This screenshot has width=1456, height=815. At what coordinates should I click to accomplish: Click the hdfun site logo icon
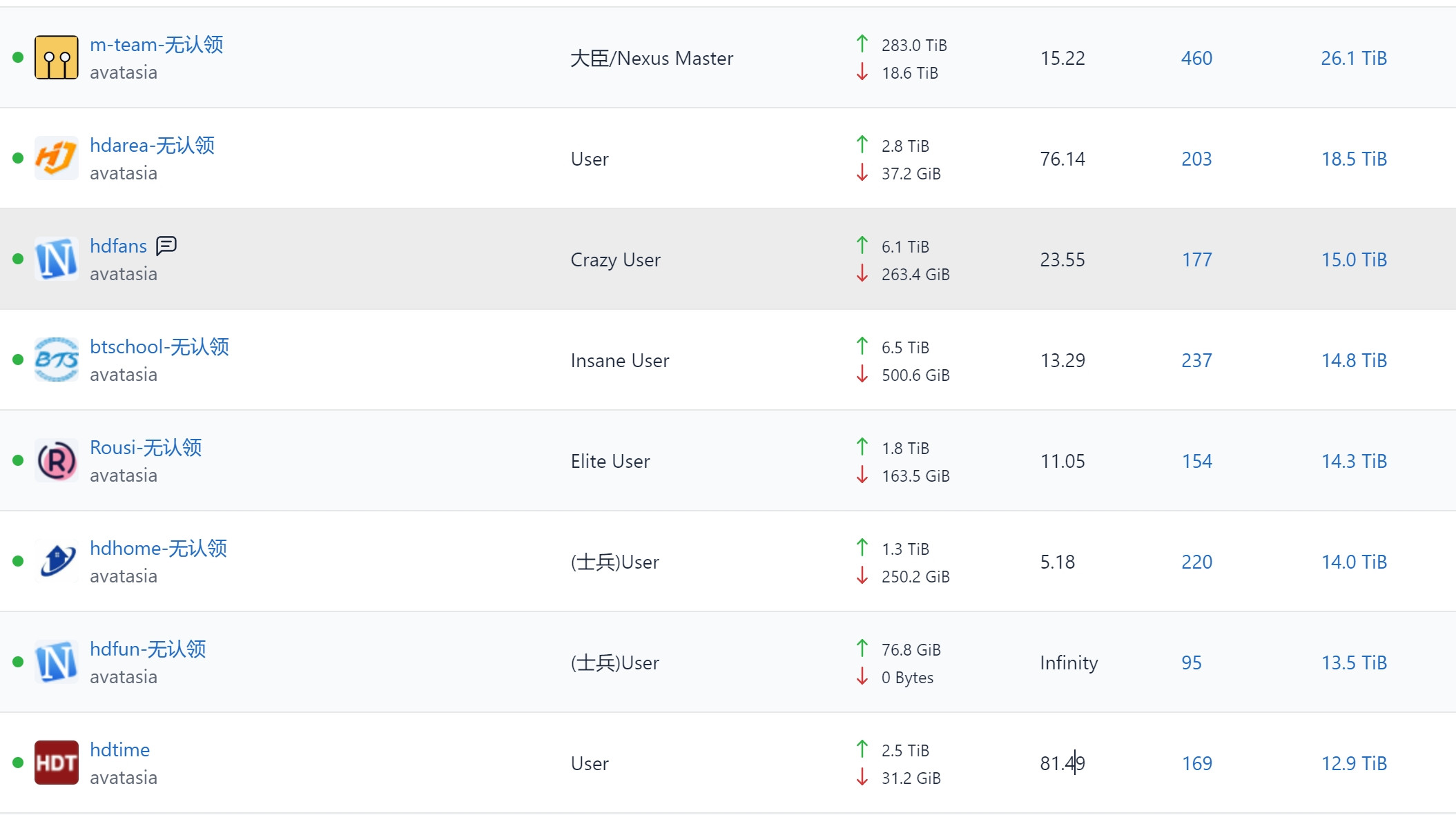(56, 662)
